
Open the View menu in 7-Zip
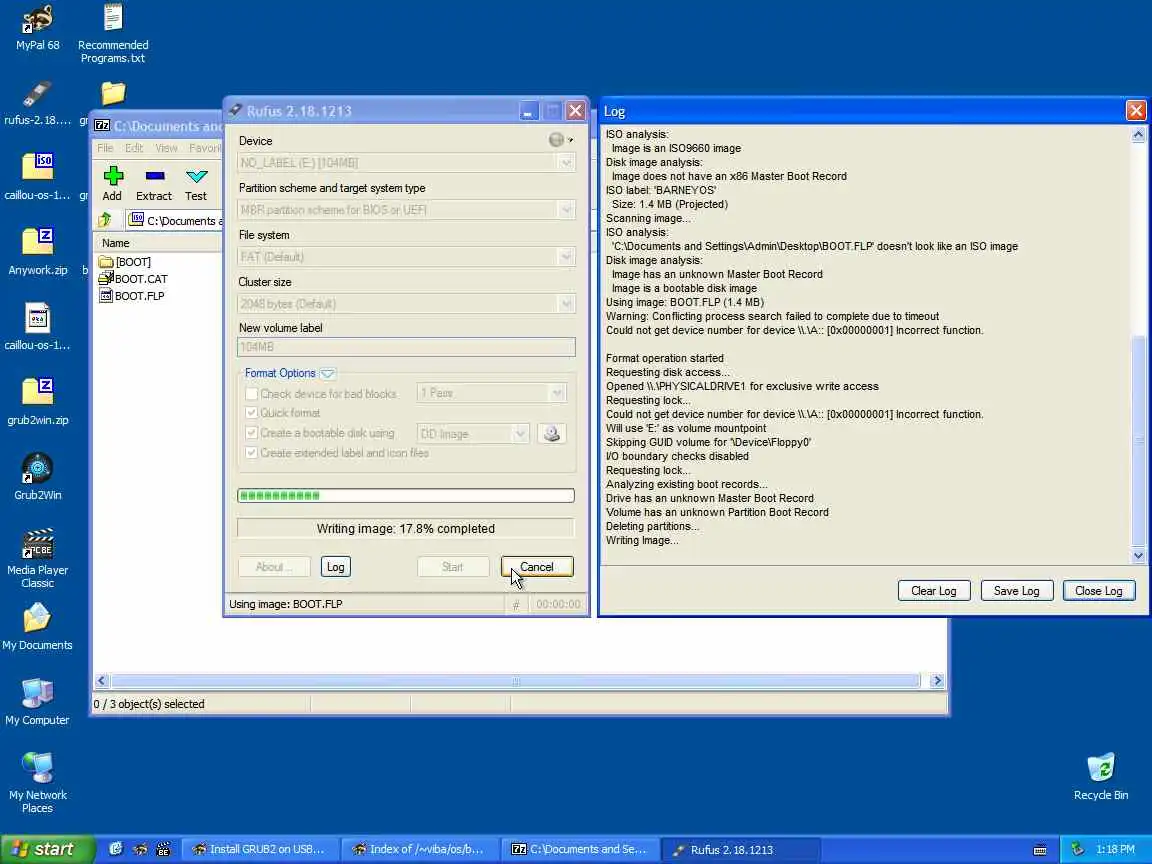click(x=166, y=148)
